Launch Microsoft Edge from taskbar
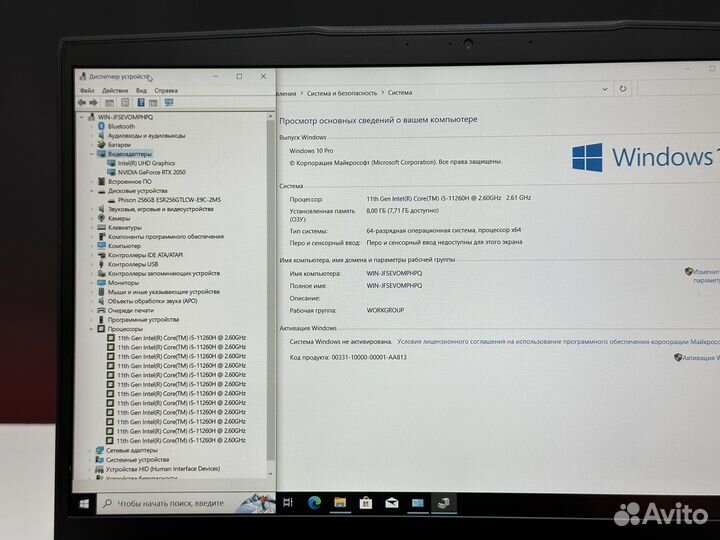Screen dimensions: 720x540 pos(314,502)
